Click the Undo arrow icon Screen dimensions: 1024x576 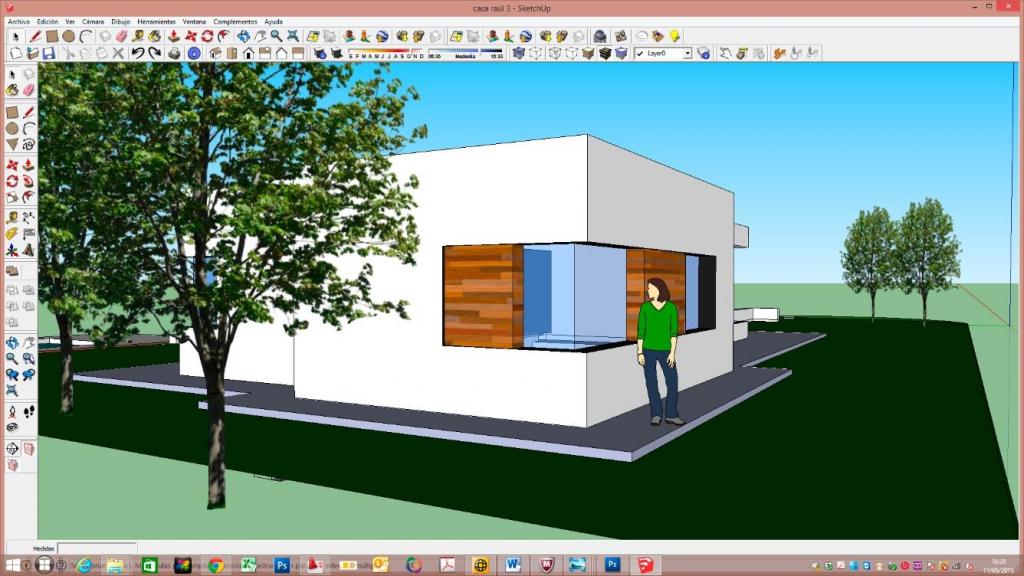[x=138, y=53]
